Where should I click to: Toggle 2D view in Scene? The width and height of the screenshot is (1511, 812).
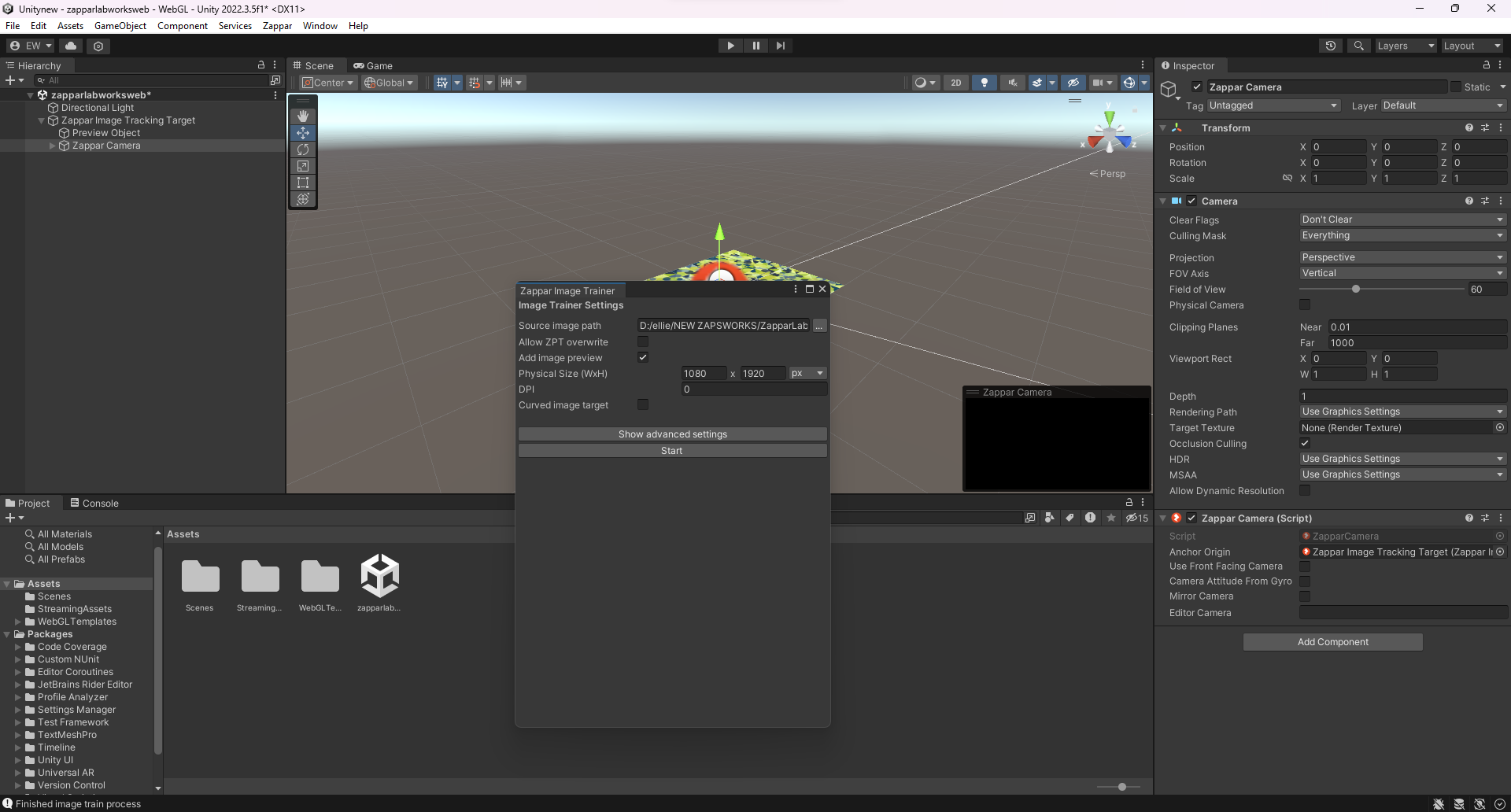955,83
